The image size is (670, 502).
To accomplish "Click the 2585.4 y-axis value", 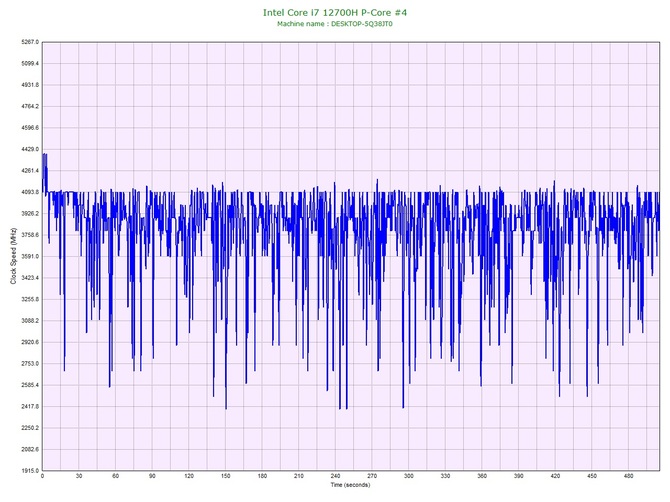I will click(x=30, y=385).
